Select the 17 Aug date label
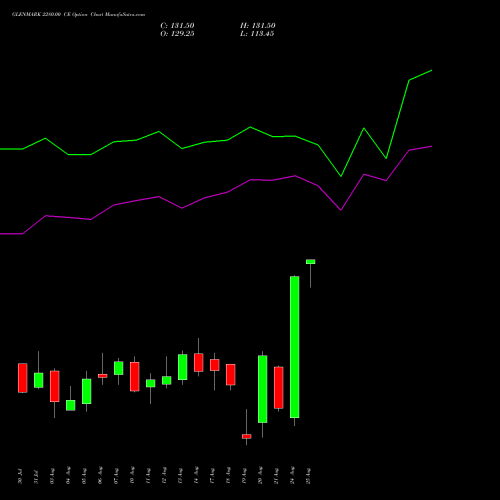Viewport: 500px width, 500px height. (212, 476)
